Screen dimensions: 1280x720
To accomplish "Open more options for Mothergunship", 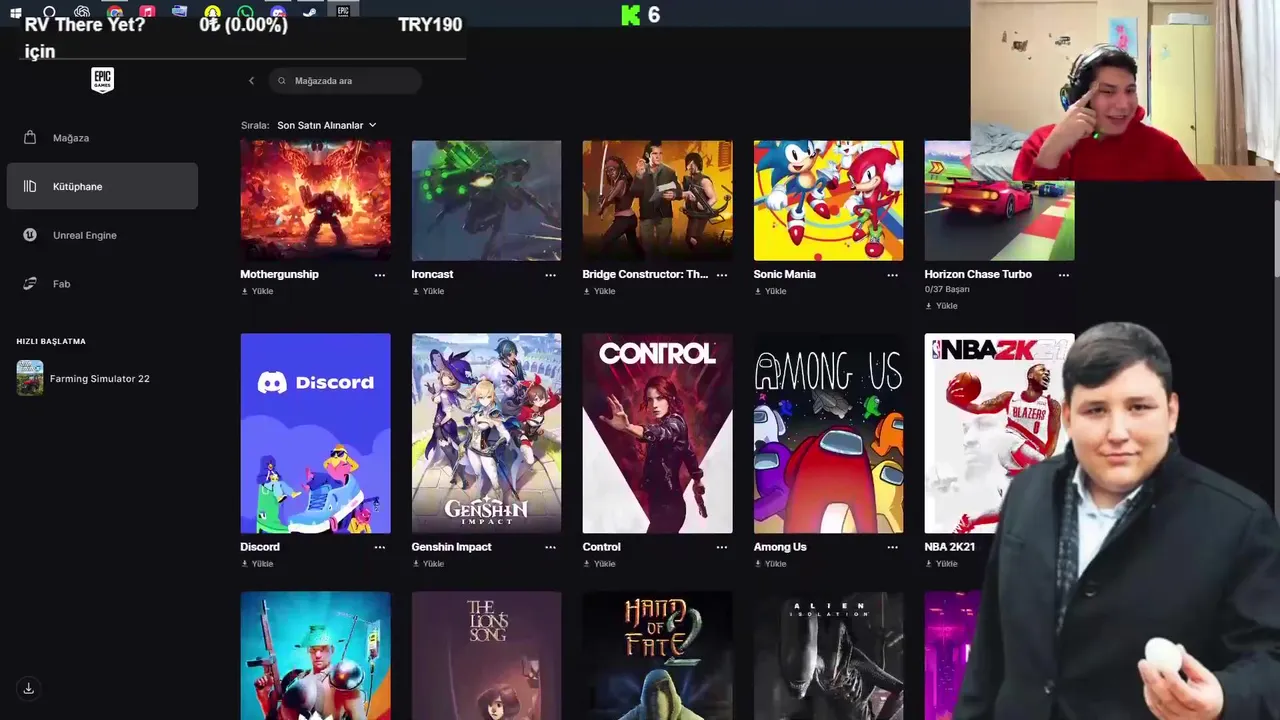I will point(379,275).
